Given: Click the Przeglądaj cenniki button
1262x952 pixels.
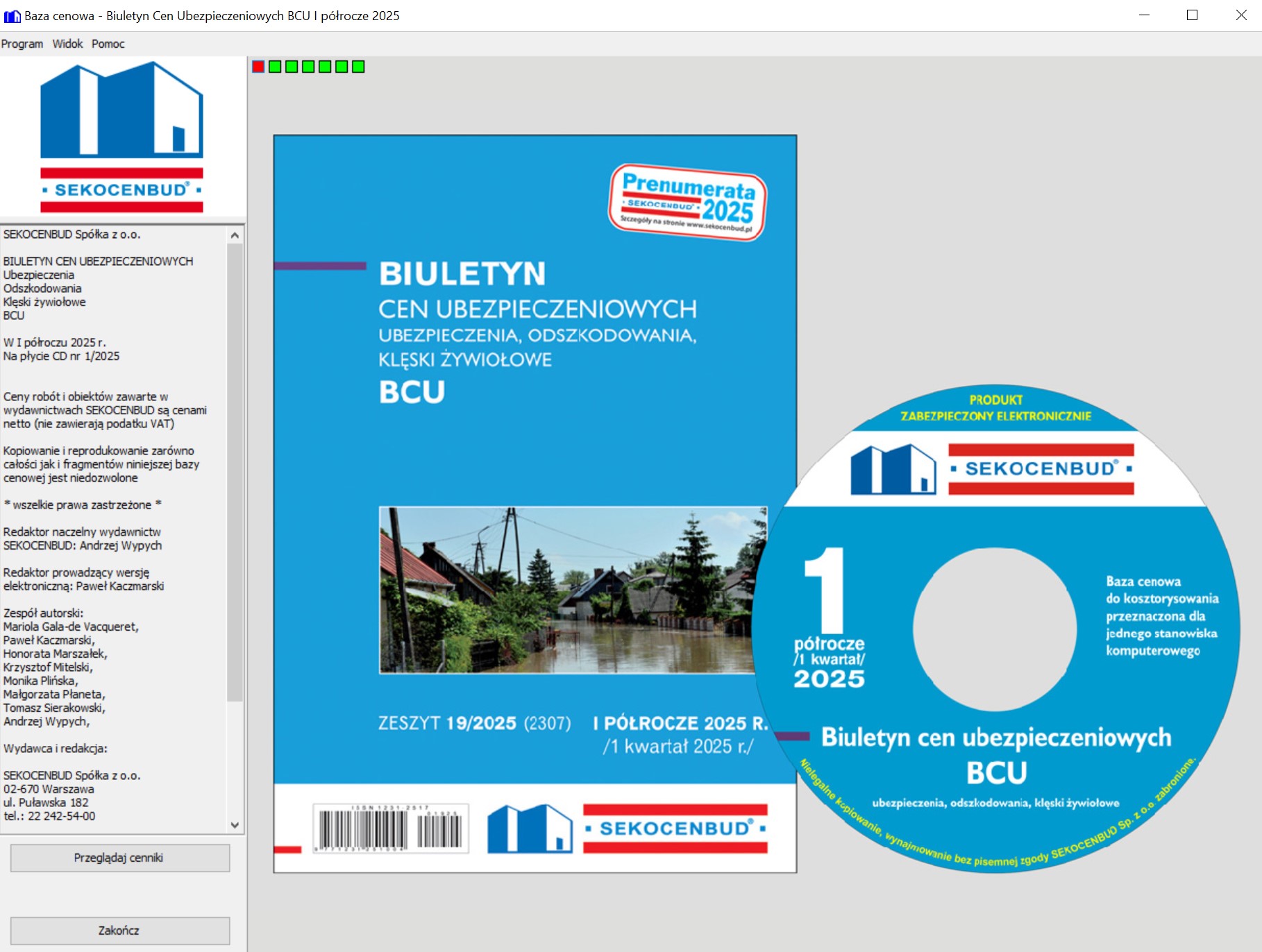Looking at the screenshot, I should (x=119, y=858).
